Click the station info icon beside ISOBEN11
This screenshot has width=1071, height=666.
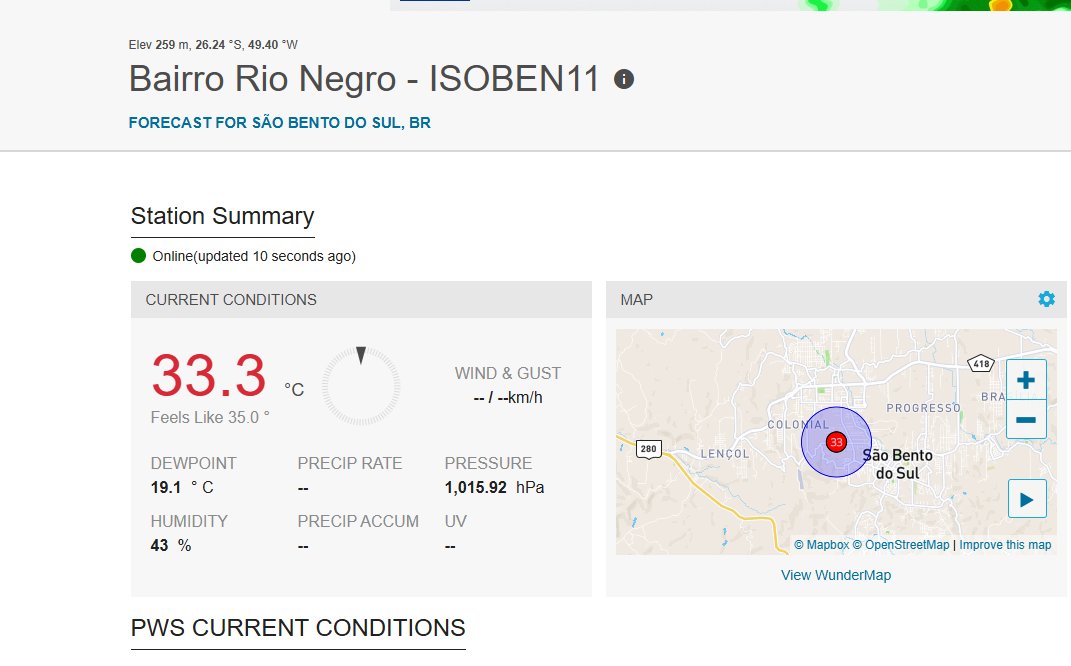coord(624,79)
